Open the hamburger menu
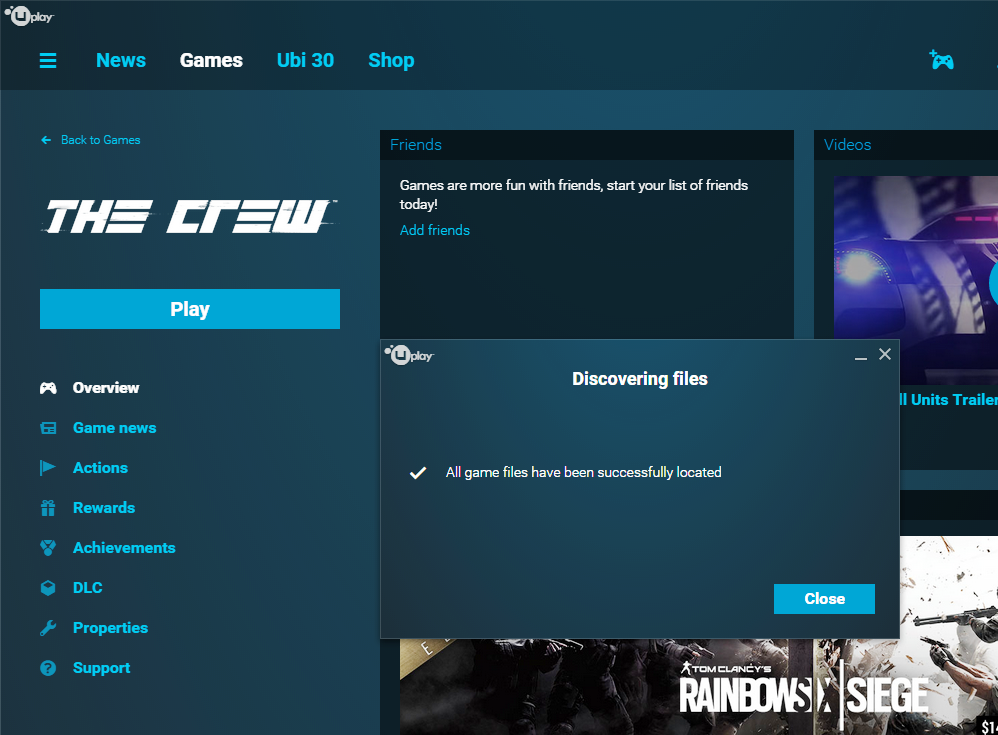This screenshot has width=998, height=735. 48,60
